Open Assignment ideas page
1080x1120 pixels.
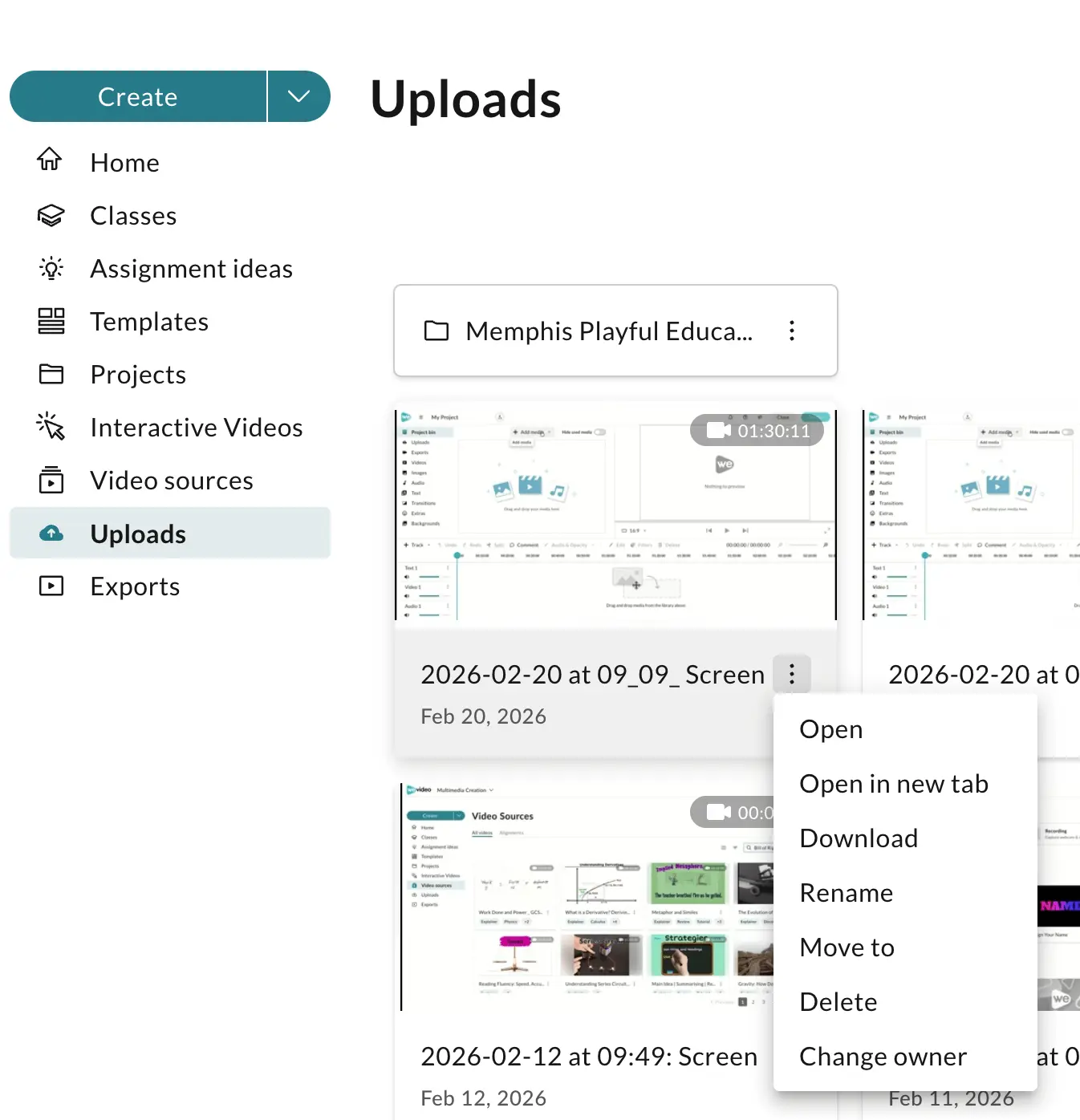[x=170, y=268]
